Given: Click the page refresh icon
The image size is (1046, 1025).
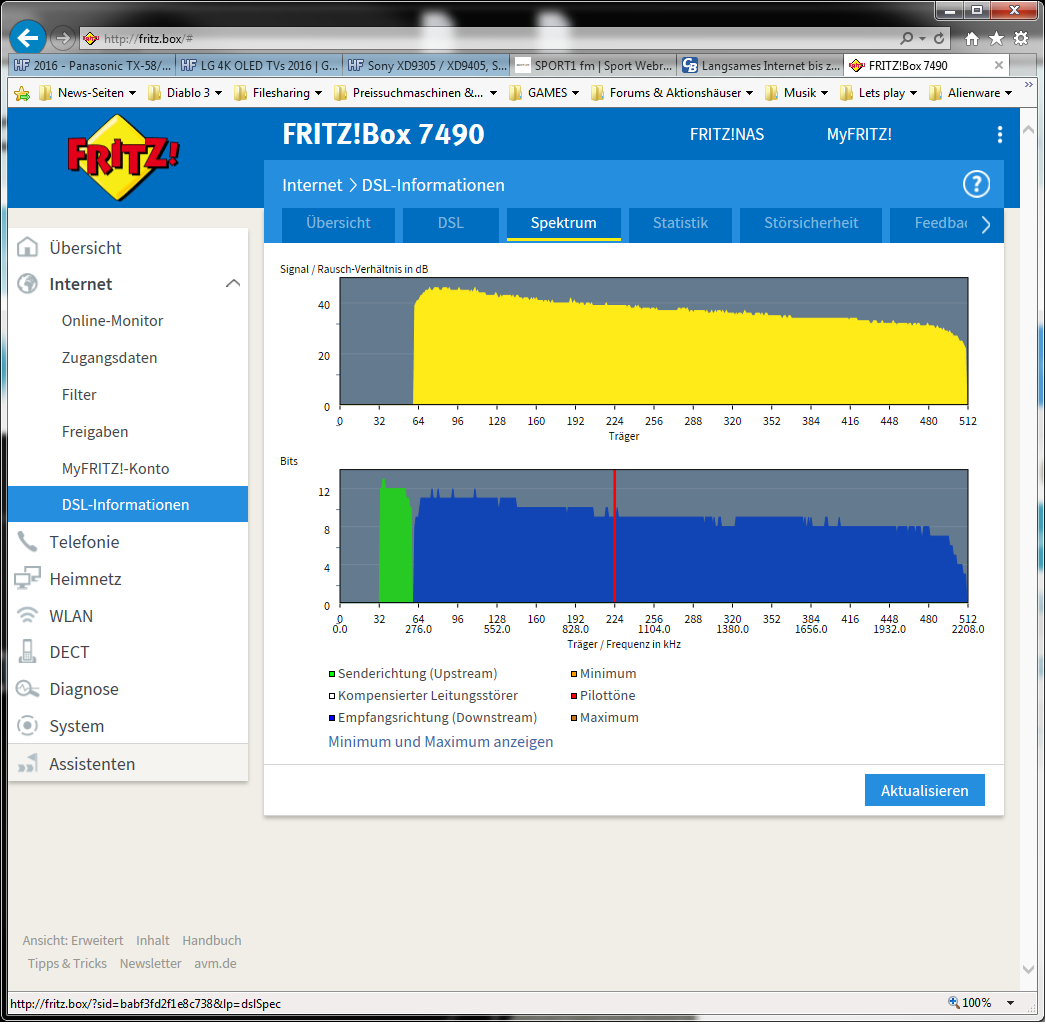Looking at the screenshot, I should coord(939,38).
